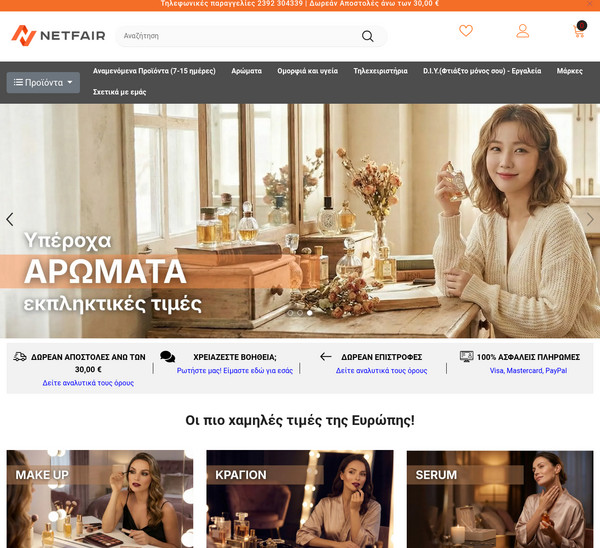Click the ΧΡΕΙΑΖΕΣΤΕ ΒΟΗΘΕΙΑ; heading
This screenshot has height=548, width=600.
pyautogui.click(x=235, y=357)
